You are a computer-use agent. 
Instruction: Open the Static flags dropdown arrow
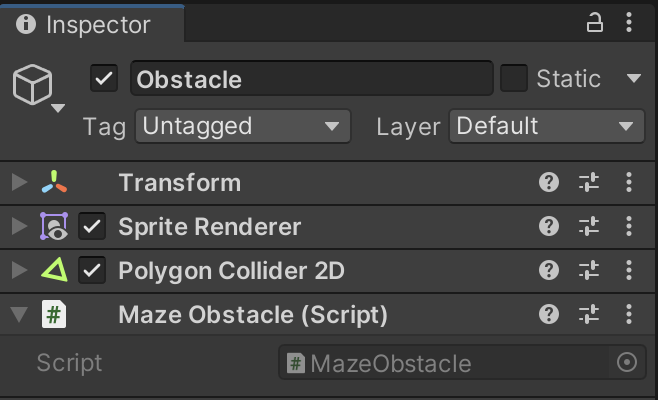pos(632,78)
